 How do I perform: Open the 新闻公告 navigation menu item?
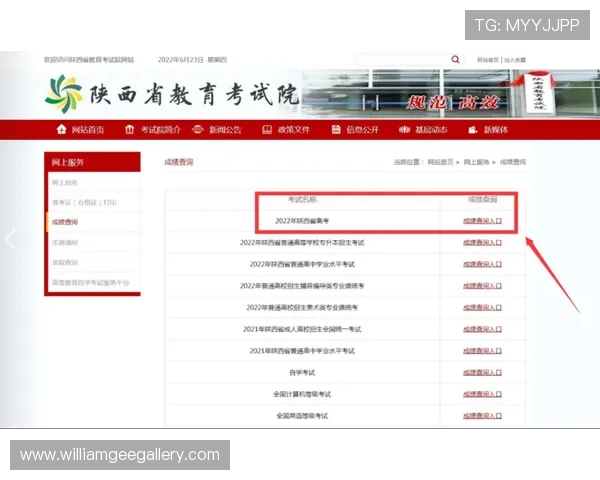(225, 130)
